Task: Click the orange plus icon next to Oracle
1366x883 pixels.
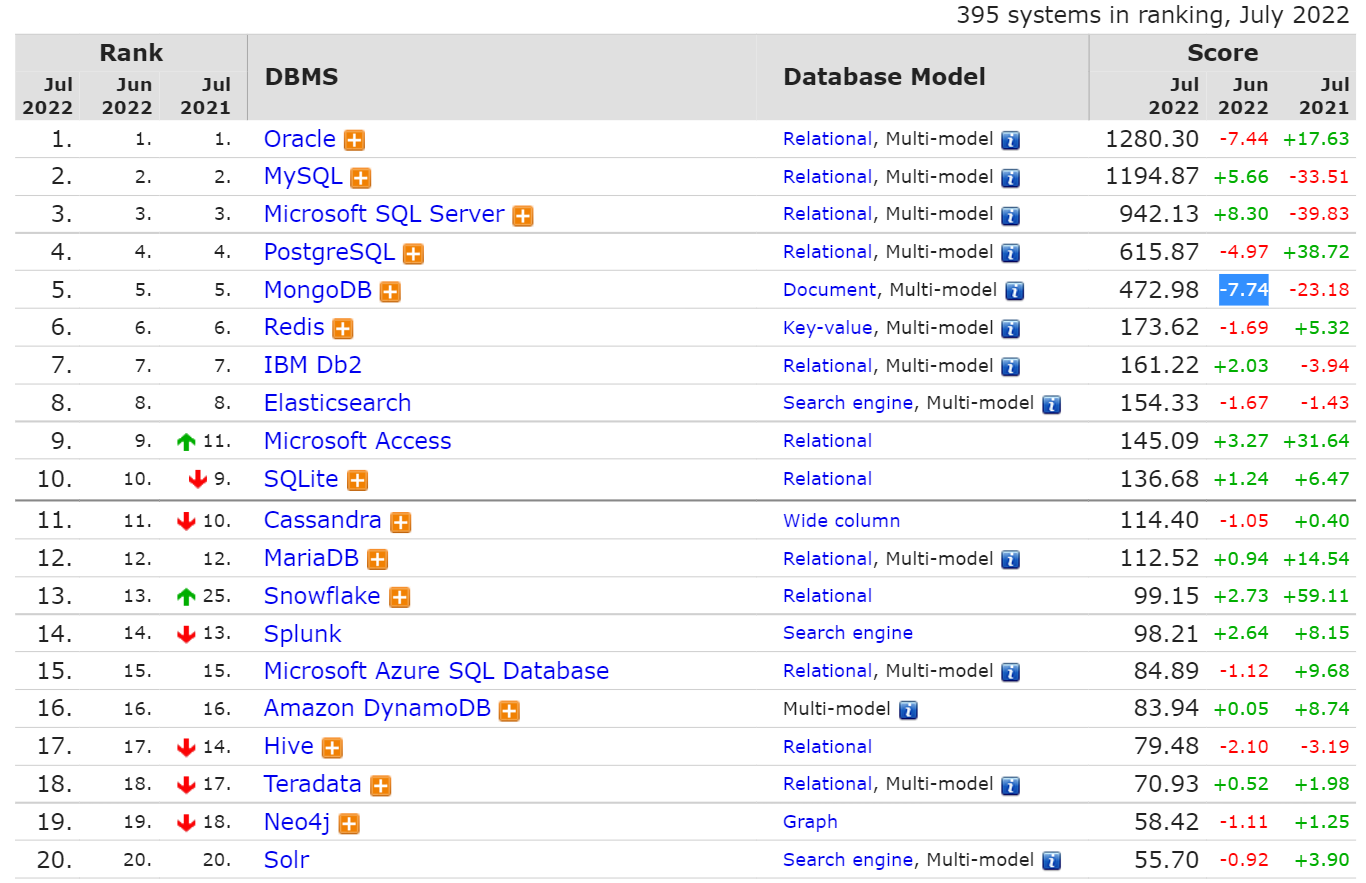Action: pyautogui.click(x=354, y=140)
